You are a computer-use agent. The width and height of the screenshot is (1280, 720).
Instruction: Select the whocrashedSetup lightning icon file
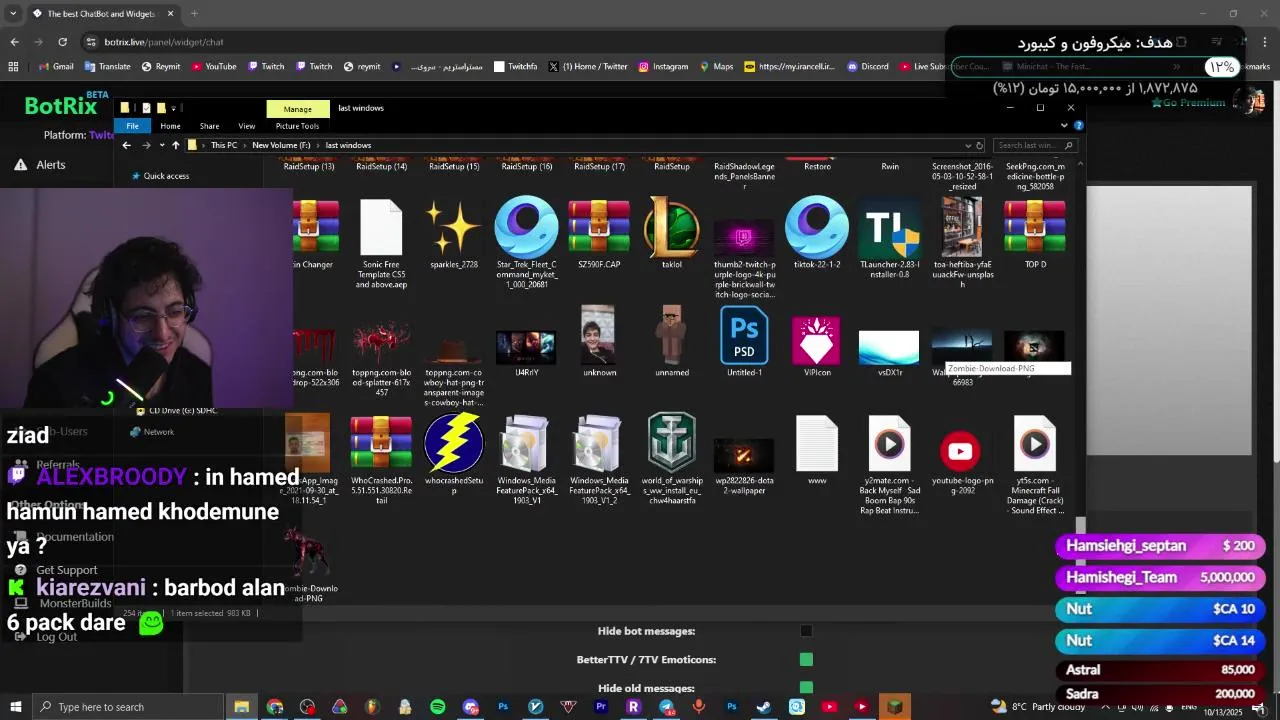coord(453,455)
